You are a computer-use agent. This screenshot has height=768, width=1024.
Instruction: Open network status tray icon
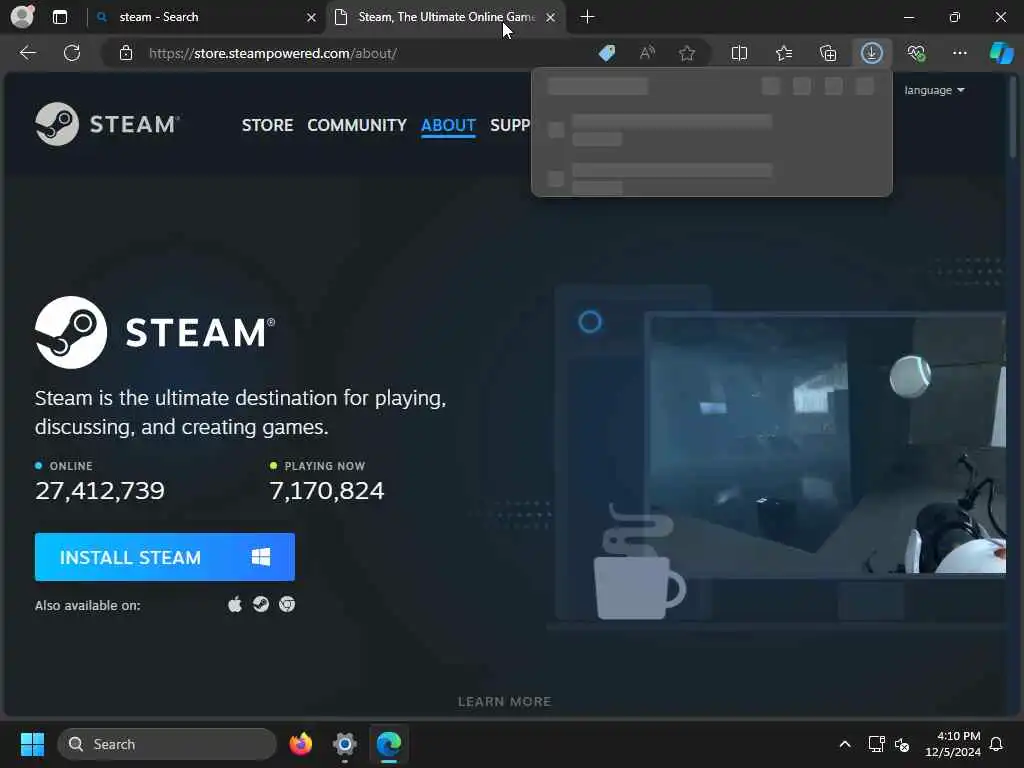[x=876, y=744]
